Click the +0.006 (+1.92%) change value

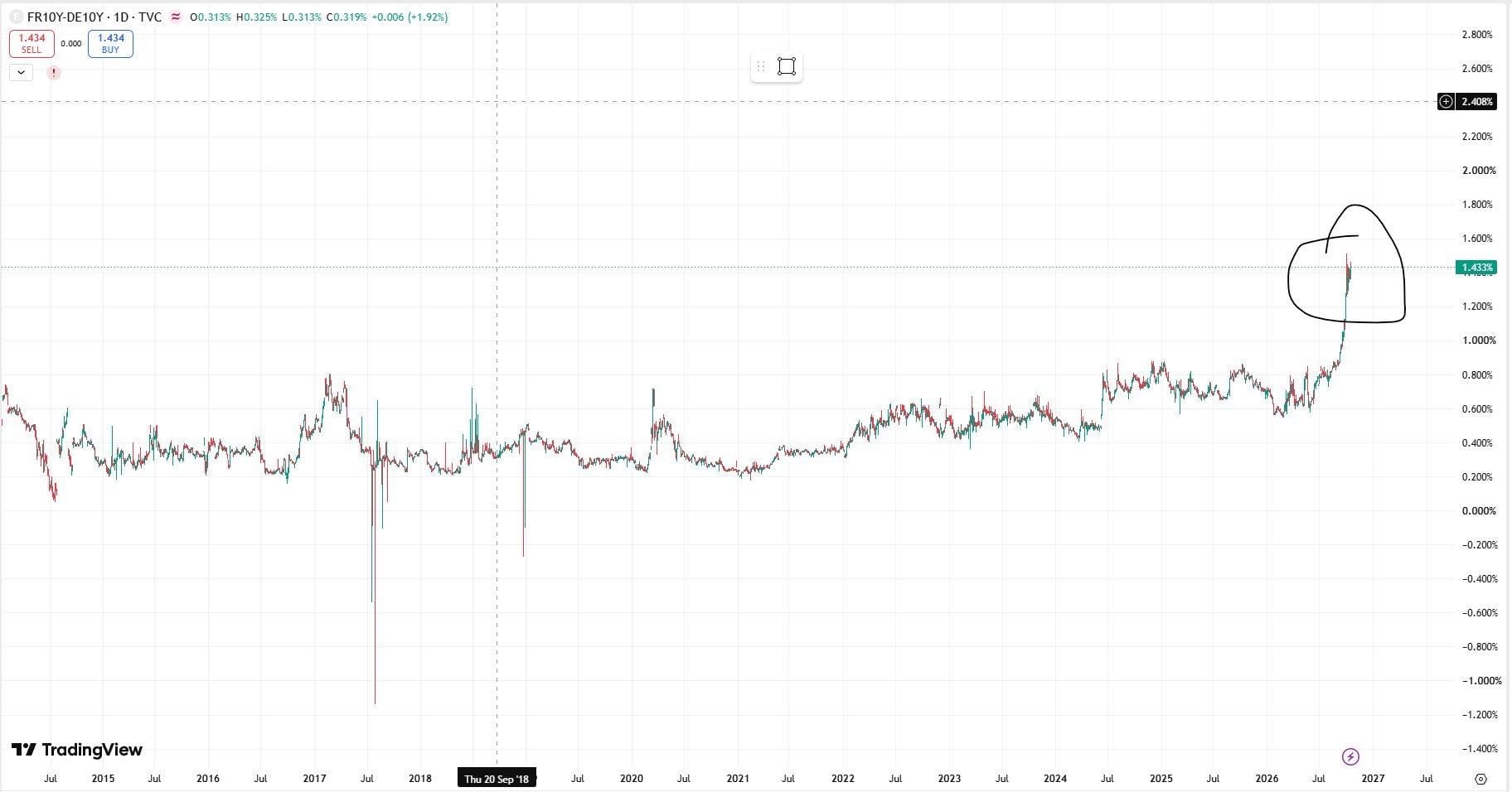409,17
